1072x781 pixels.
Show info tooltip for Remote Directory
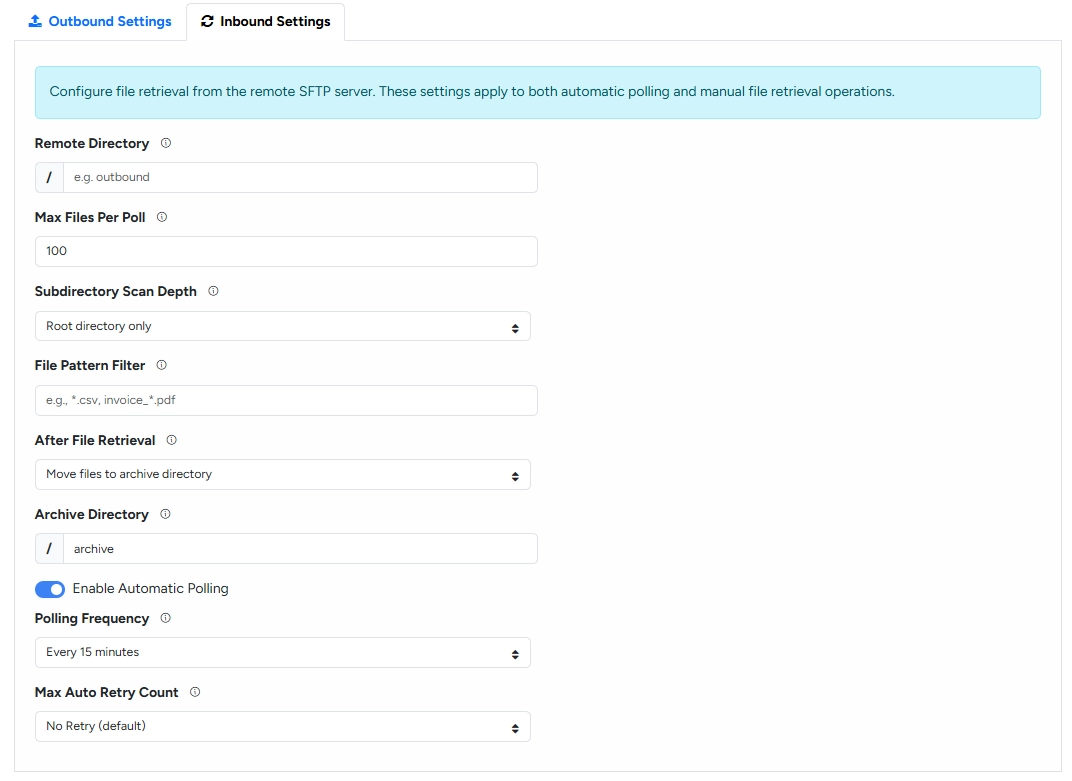coord(165,143)
